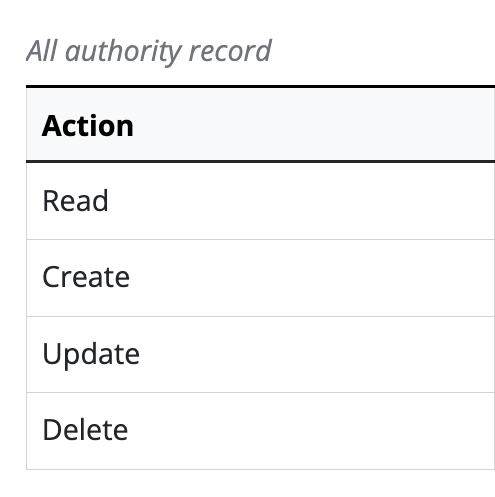Click the thick line under the Action header
The image size is (495, 497).
click(x=261, y=162)
